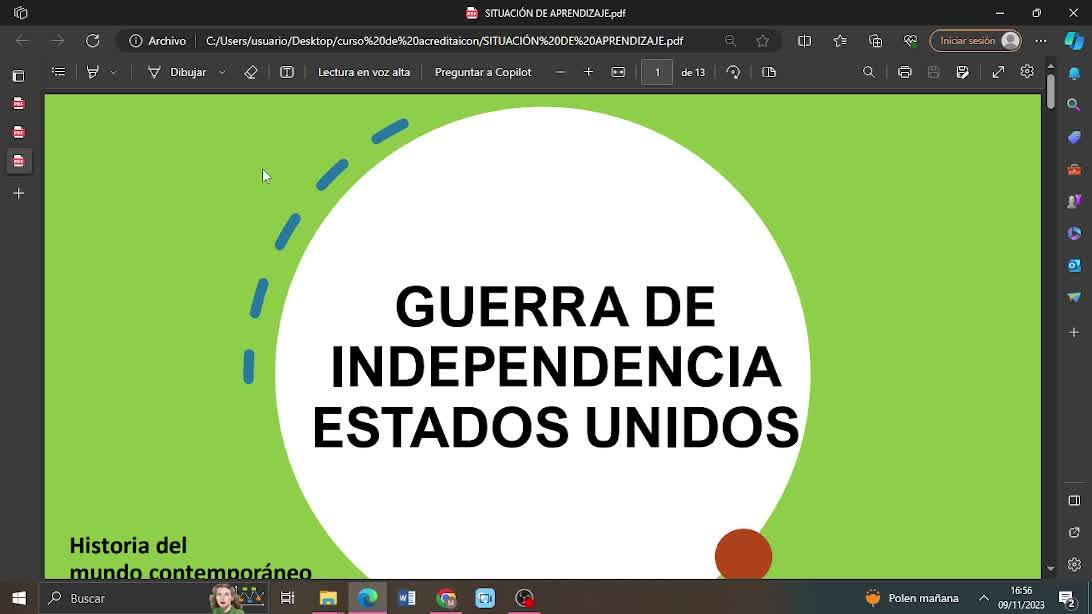Print the PDF document
This screenshot has height=614, width=1092.
pyautogui.click(x=905, y=72)
